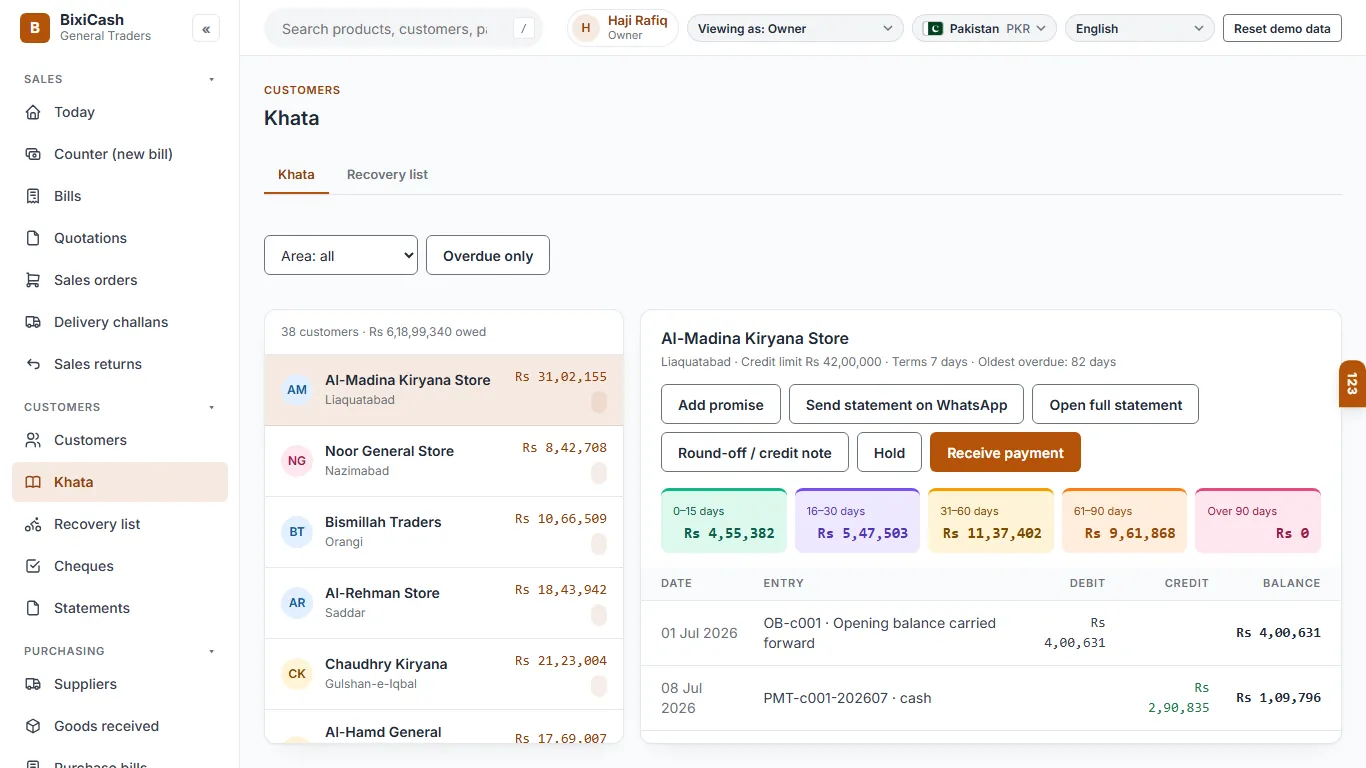The width and height of the screenshot is (1366, 768).
Task: Click the Counter (new bill) register icon
Action: pyautogui.click(x=33, y=154)
